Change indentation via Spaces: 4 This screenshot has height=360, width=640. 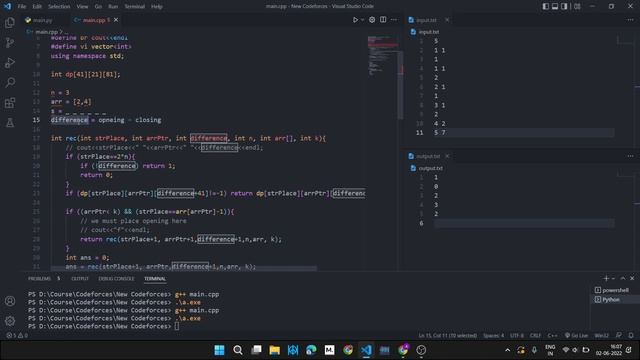pyautogui.click(x=493, y=335)
